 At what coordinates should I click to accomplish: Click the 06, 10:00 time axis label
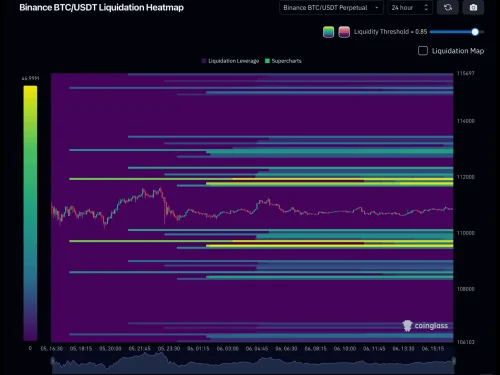click(x=345, y=349)
